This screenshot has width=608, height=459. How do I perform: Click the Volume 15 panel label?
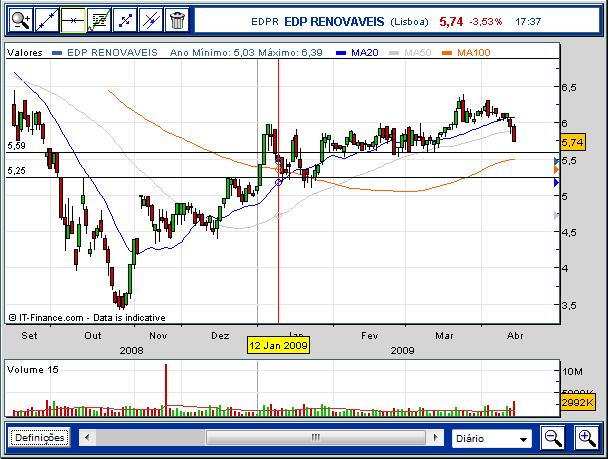point(33,370)
